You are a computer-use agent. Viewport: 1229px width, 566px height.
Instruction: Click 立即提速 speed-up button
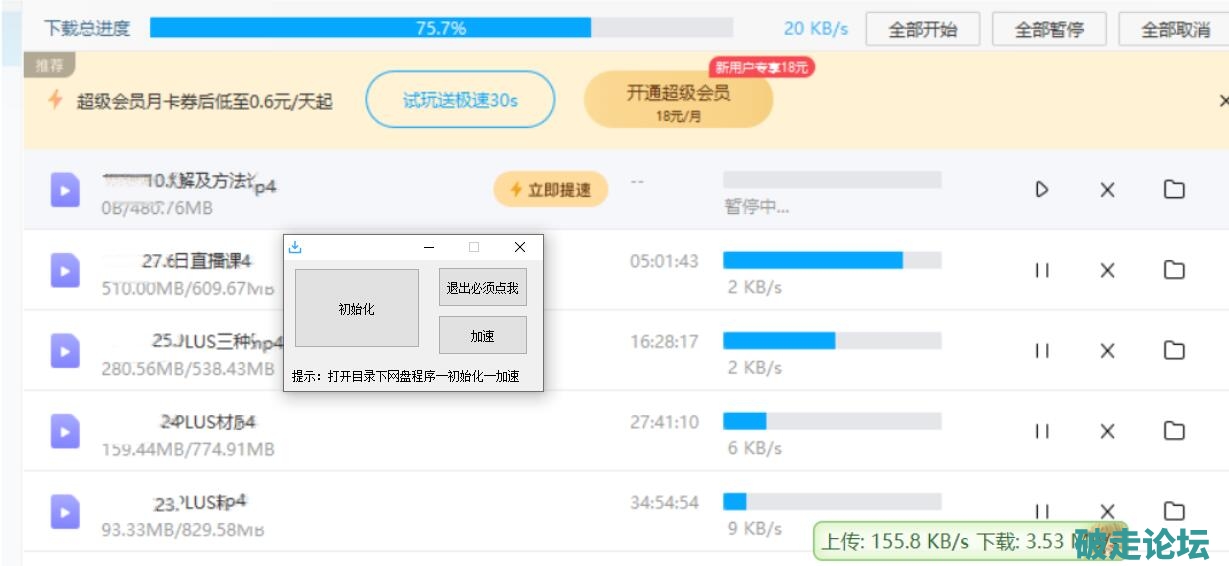point(550,189)
